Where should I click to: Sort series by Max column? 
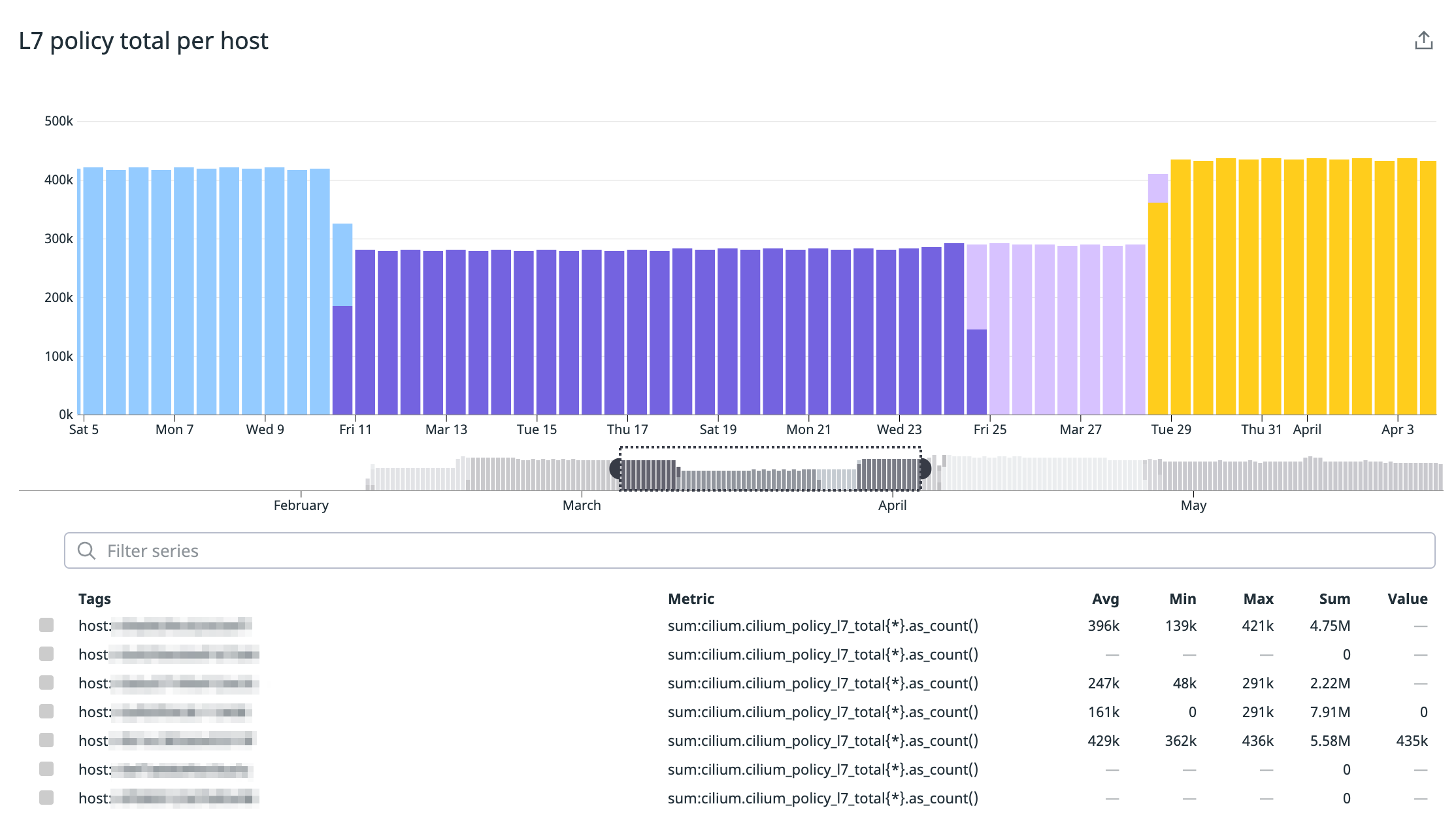click(x=1258, y=599)
